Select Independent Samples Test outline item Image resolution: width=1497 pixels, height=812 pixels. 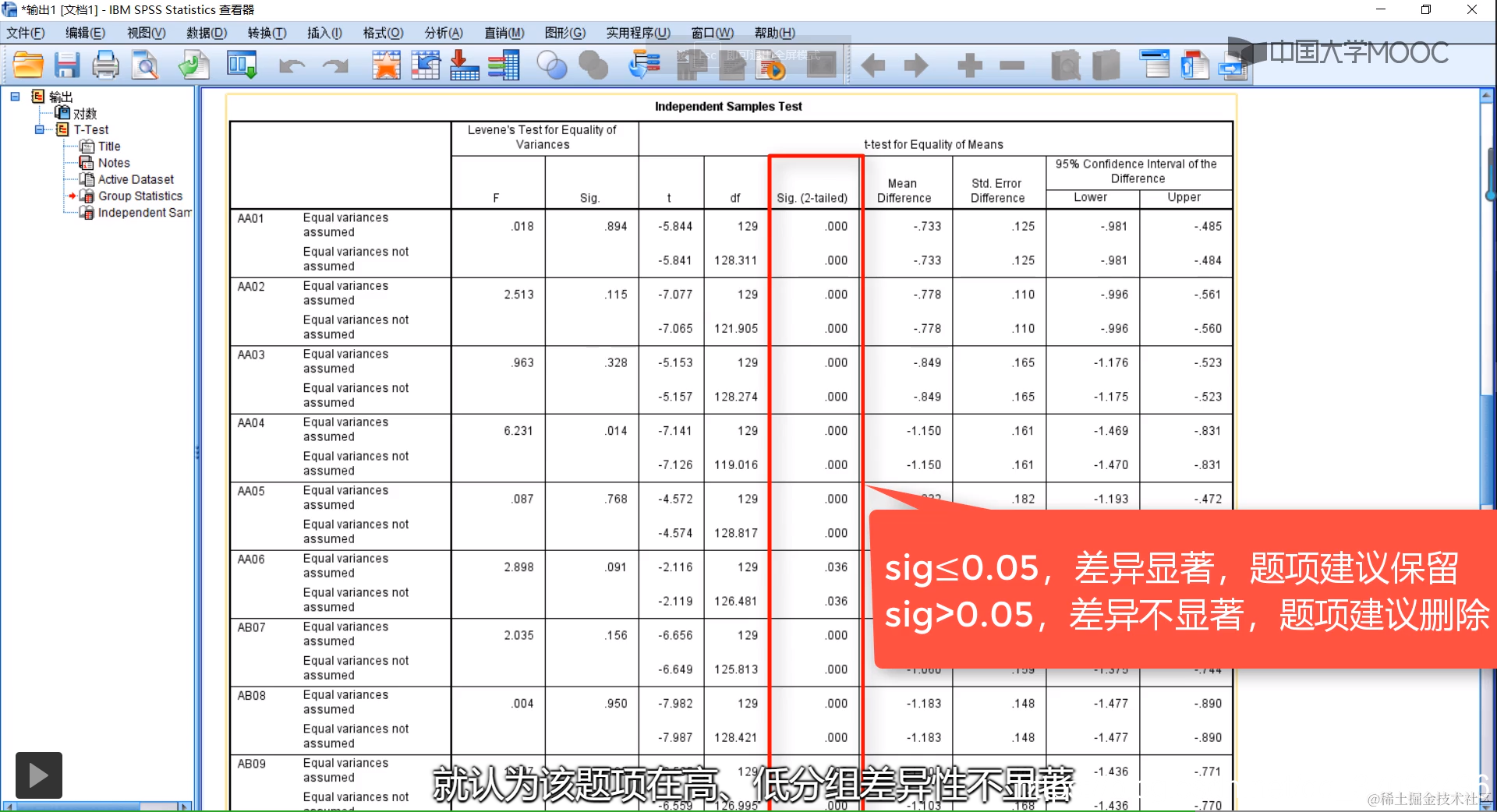(x=144, y=213)
